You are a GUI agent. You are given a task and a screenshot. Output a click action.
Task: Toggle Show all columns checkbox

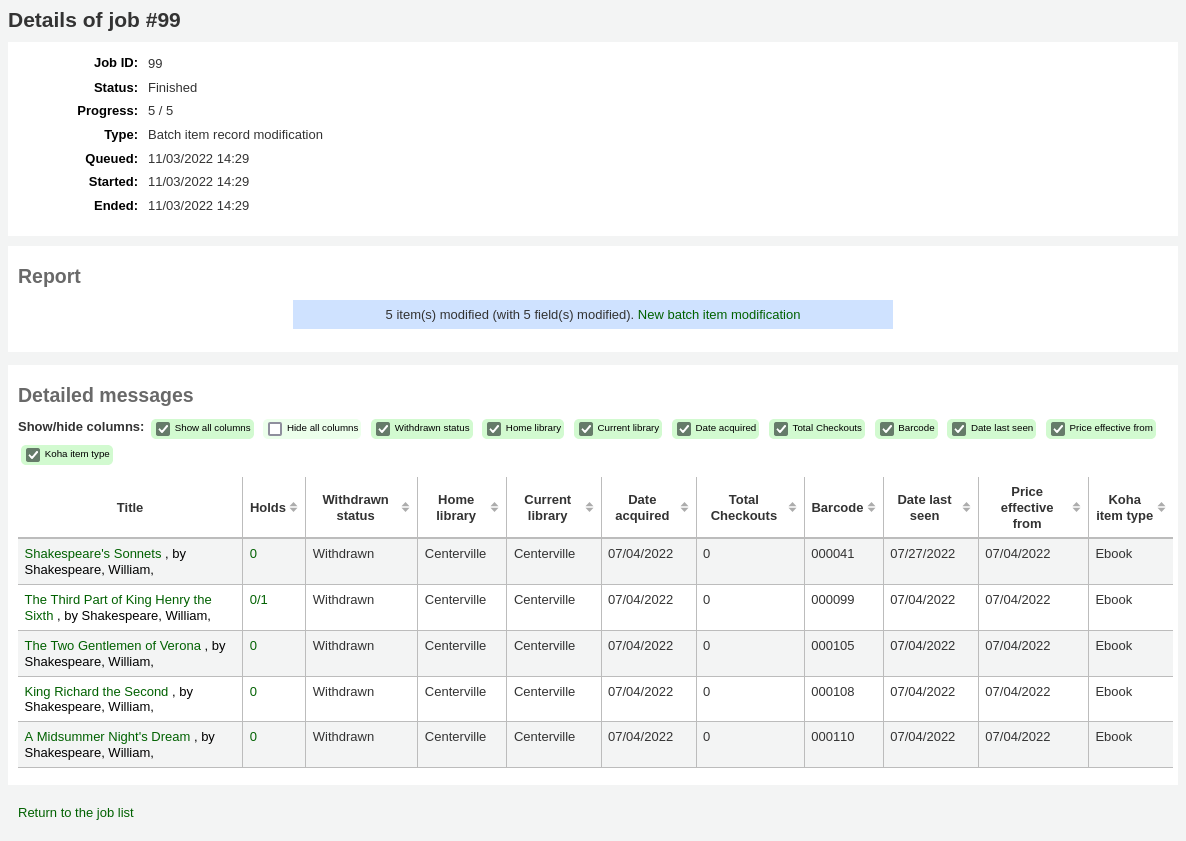[163, 429]
